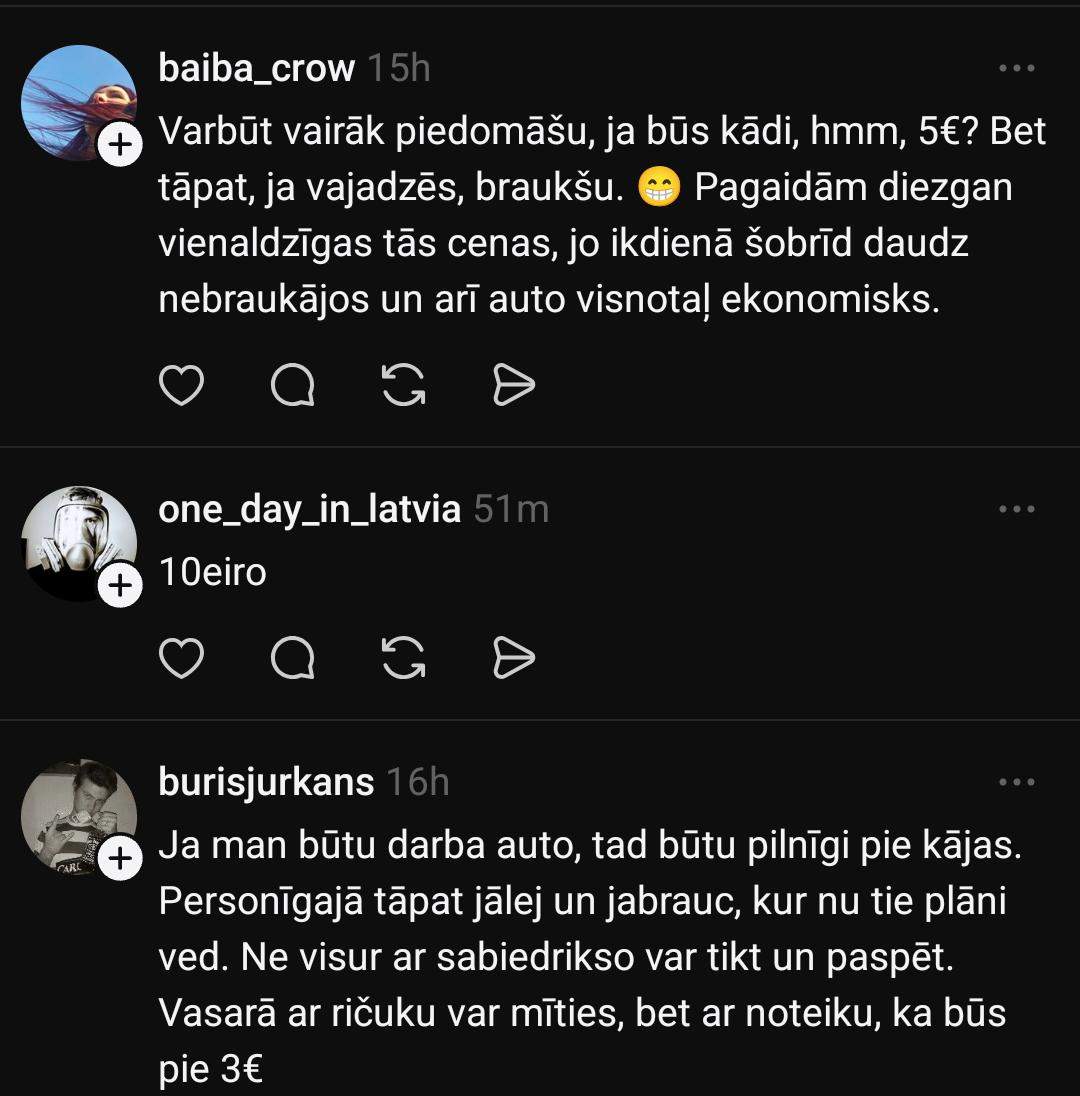Go to the burisjurkans profile name
The image size is (1080, 1096).
pyautogui.click(x=266, y=782)
